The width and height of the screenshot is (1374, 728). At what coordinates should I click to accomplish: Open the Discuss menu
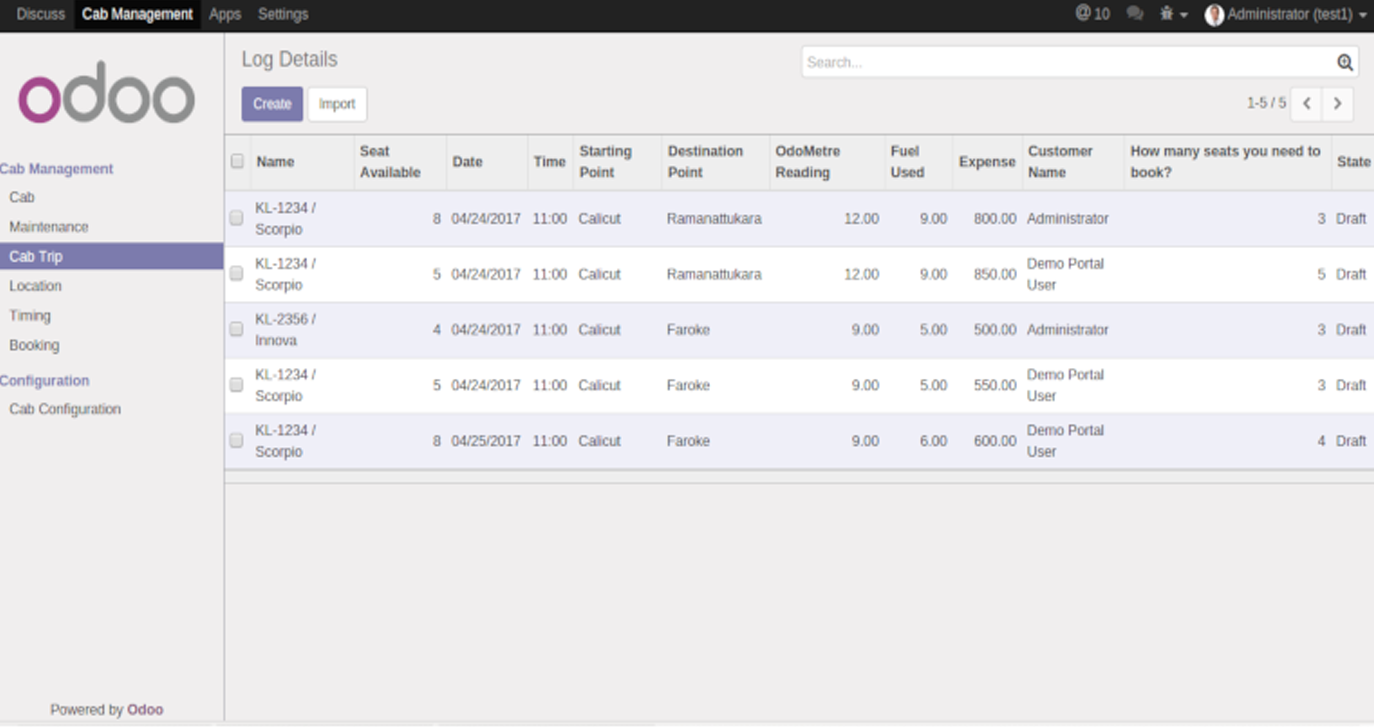click(40, 14)
